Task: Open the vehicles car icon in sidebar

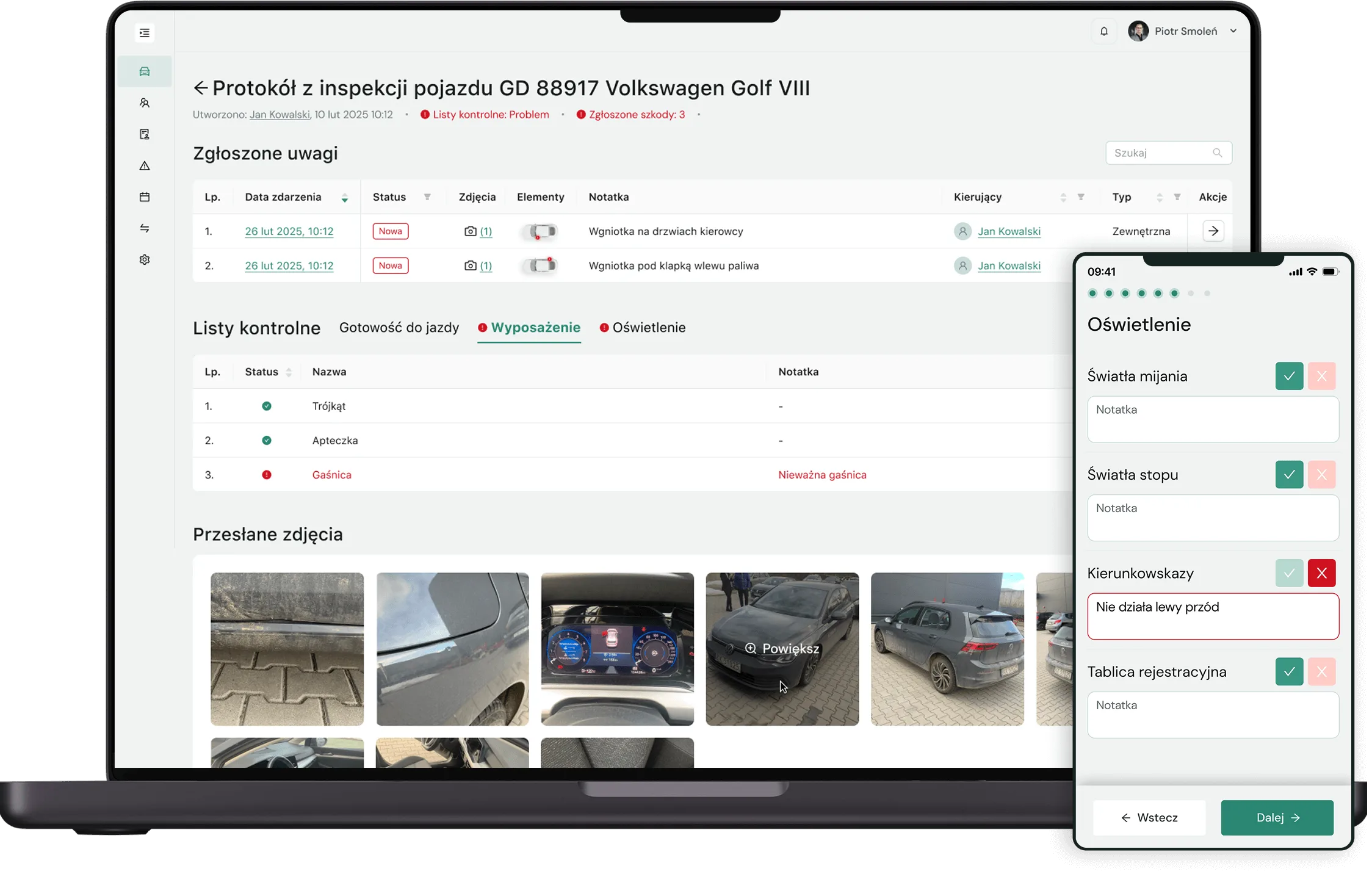Action: 145,71
